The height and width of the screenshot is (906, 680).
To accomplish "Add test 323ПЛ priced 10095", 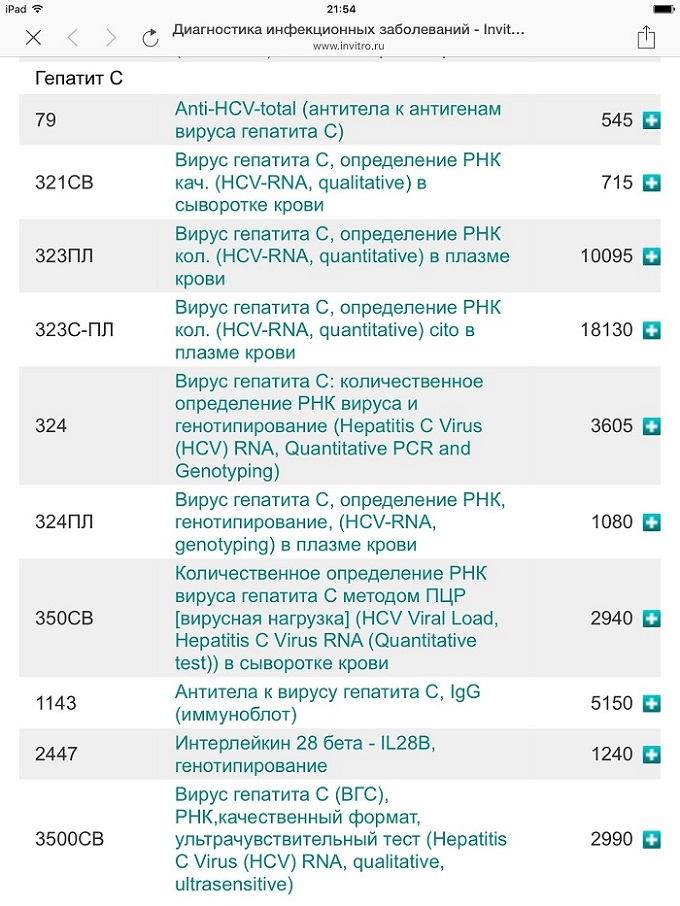I will pos(652,256).
